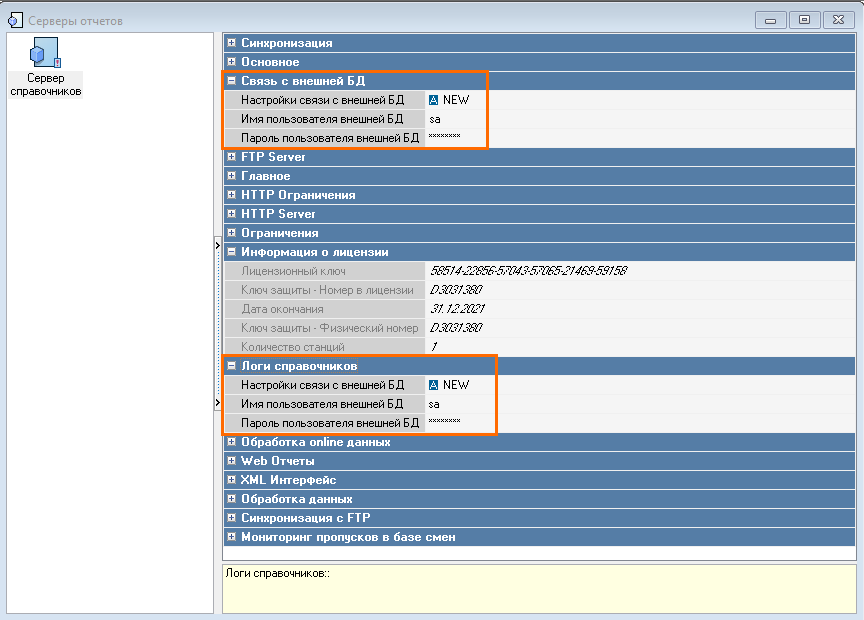This screenshot has height=620, width=864.
Task: Maximize the Серверы отчетов window
Action: tap(804, 19)
